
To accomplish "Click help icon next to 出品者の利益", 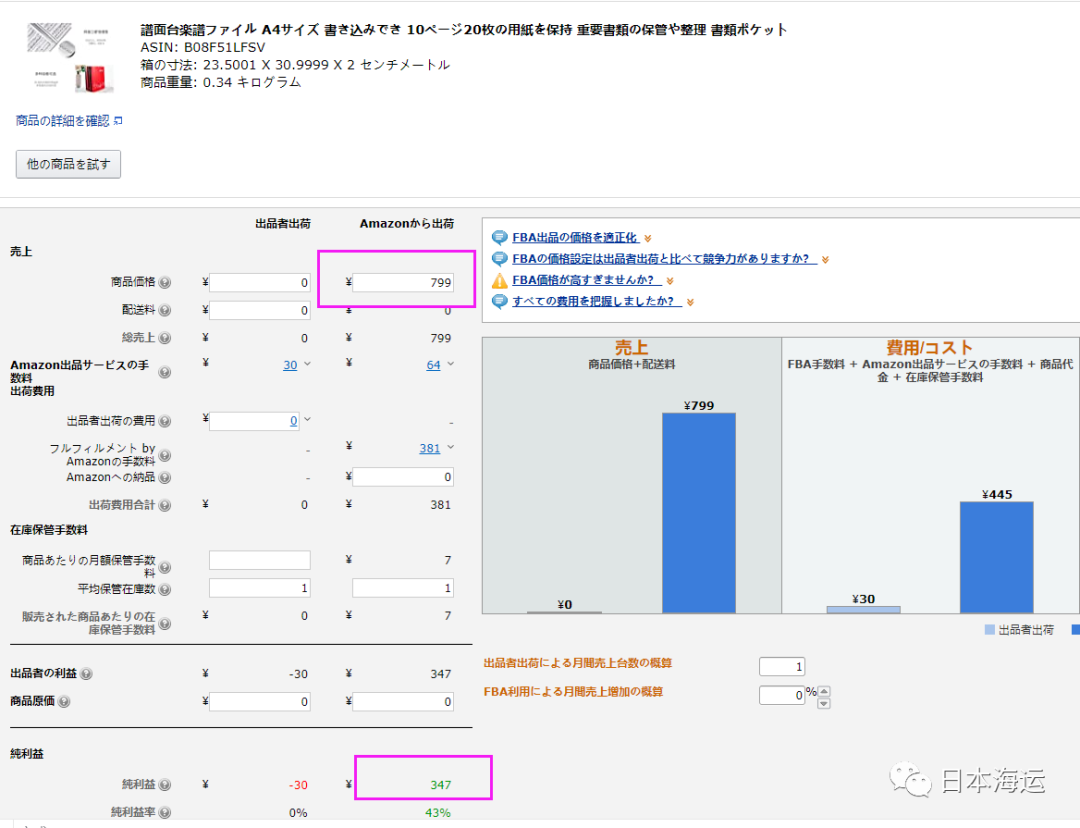I will point(86,674).
